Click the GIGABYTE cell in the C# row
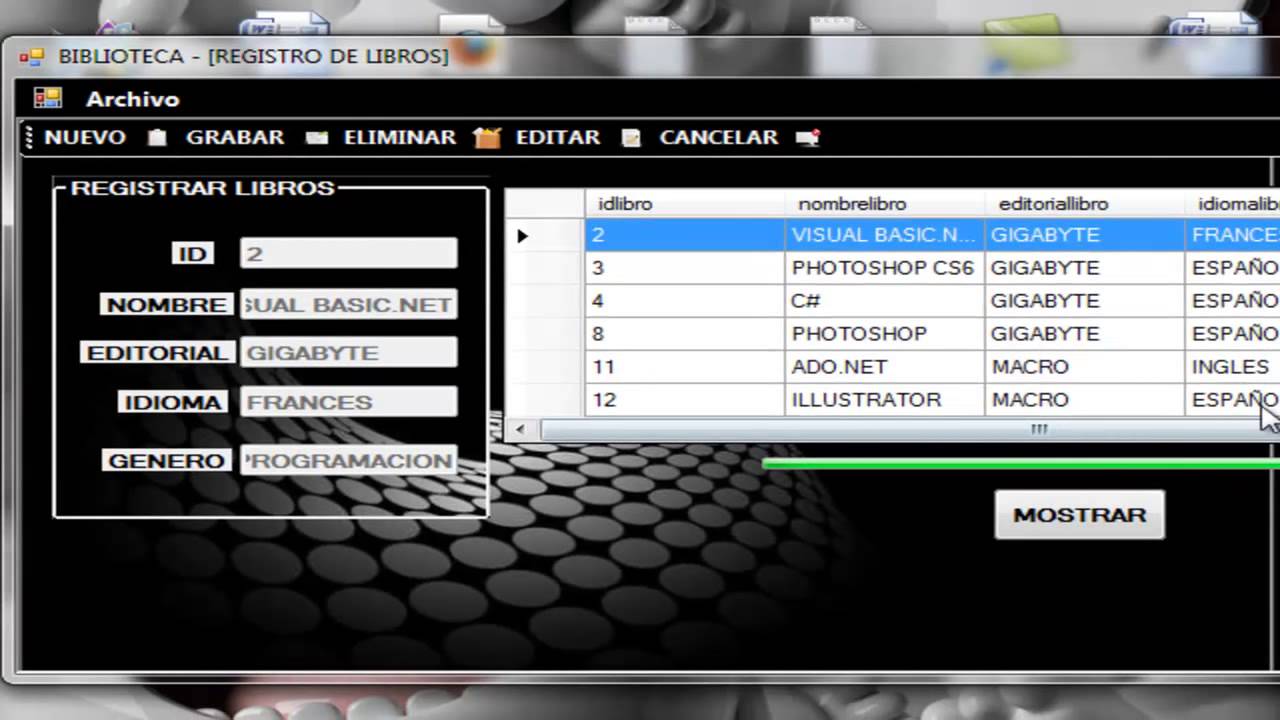The width and height of the screenshot is (1280, 720). coord(1085,301)
